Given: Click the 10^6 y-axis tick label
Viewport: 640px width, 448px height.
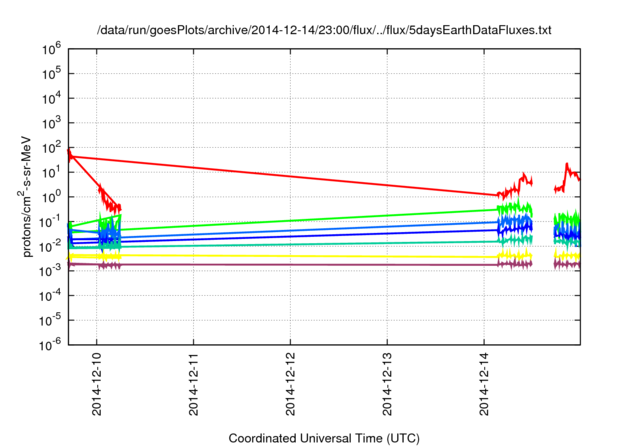Looking at the screenshot, I should click(x=51, y=49).
